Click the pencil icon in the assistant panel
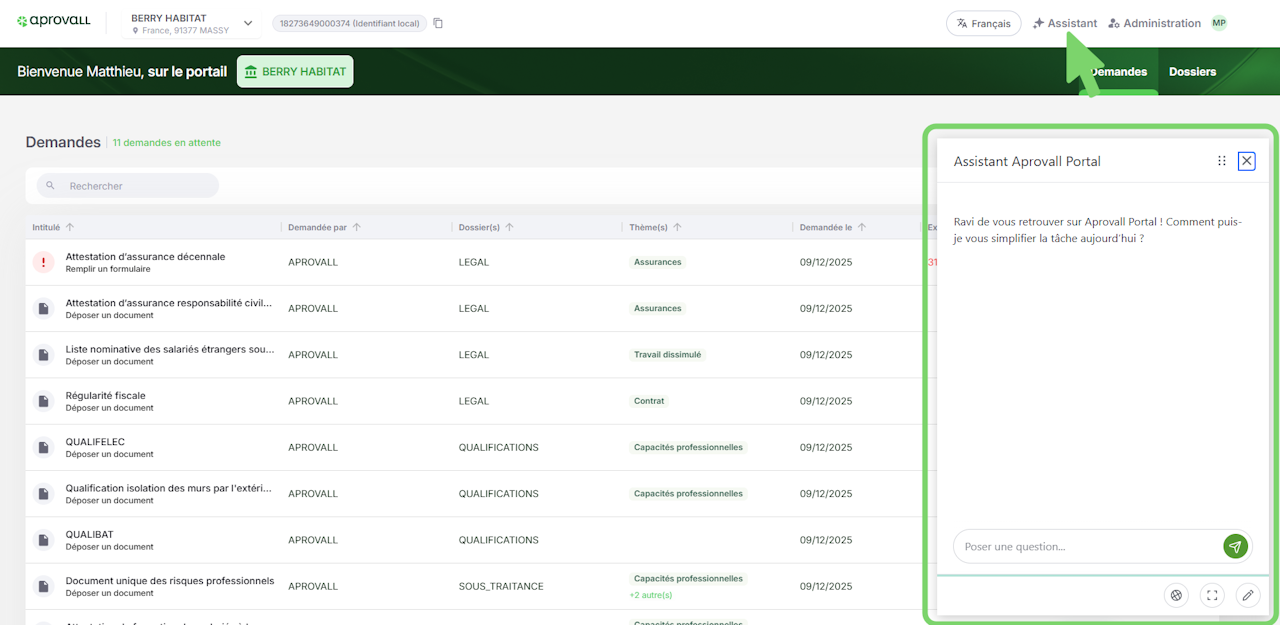This screenshot has width=1280, height=625. coord(1247,595)
